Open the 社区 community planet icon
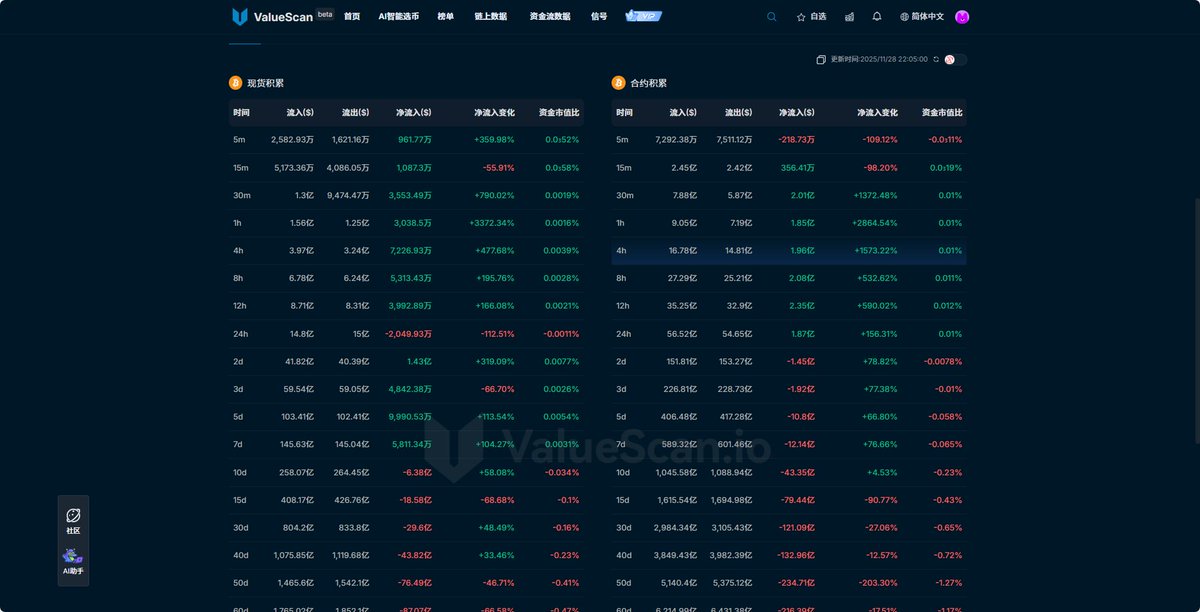 point(73,514)
